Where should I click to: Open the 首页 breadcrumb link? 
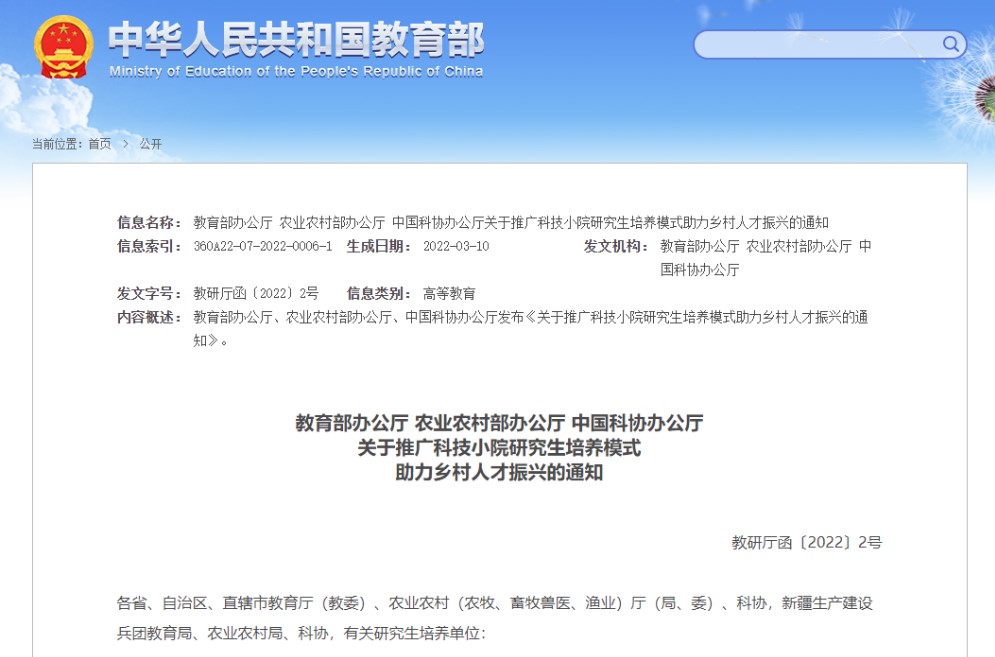[100, 144]
